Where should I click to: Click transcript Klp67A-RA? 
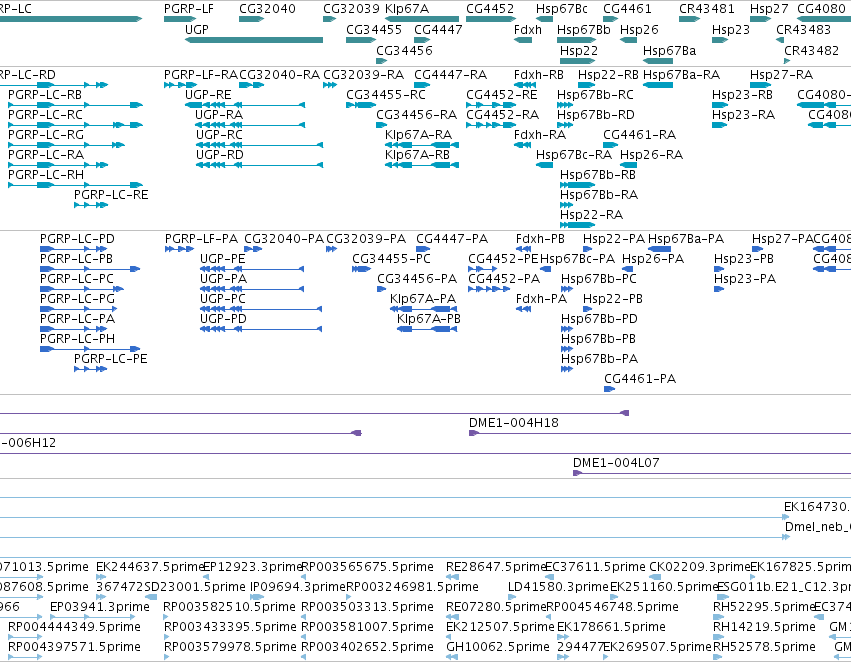(x=422, y=145)
